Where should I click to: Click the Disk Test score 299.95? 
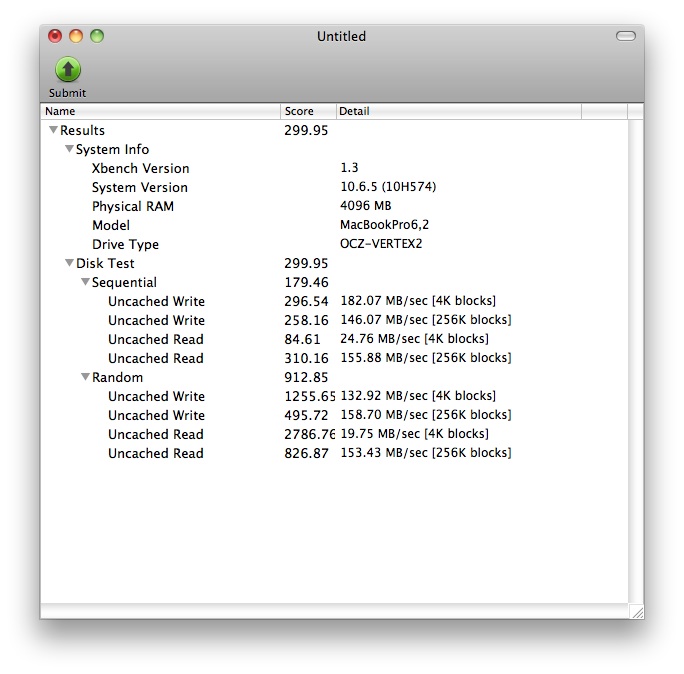[x=306, y=263]
